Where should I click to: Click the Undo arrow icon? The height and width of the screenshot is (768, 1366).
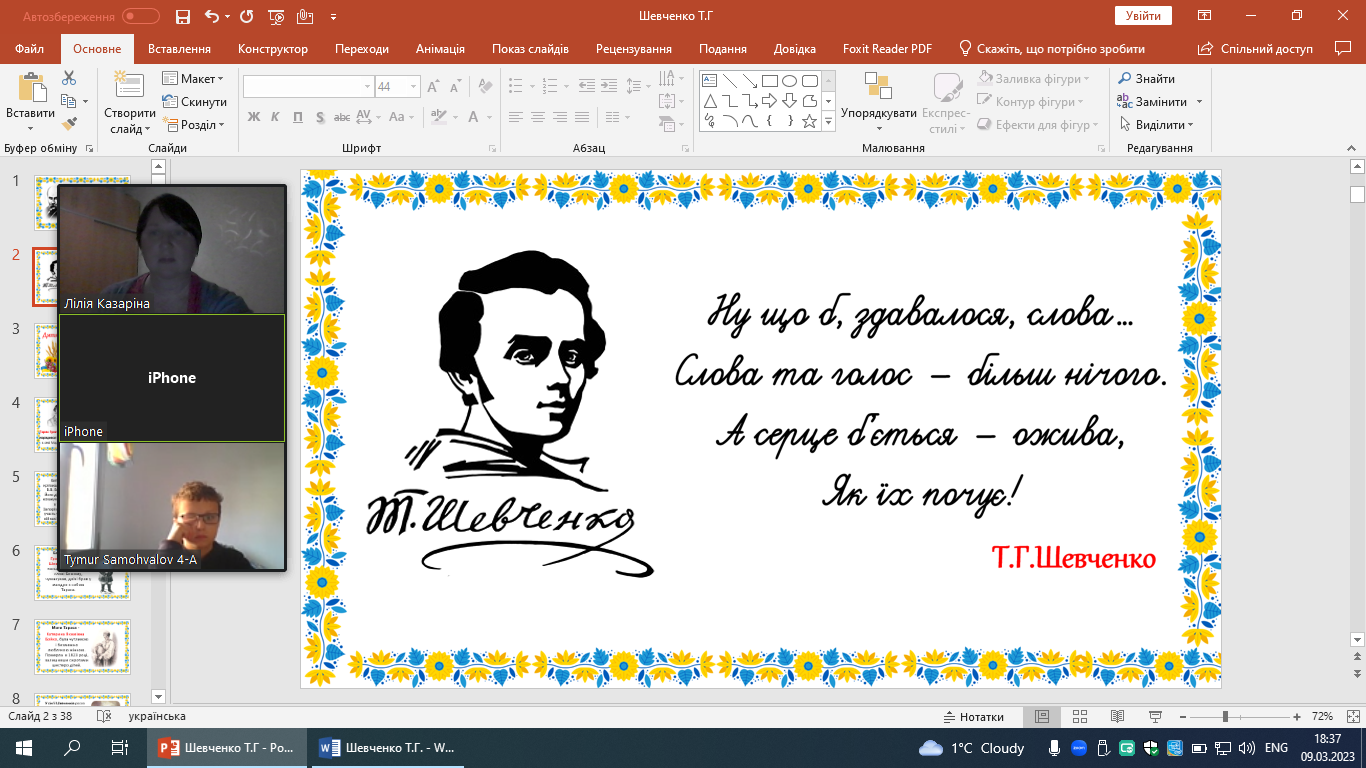click(x=211, y=17)
